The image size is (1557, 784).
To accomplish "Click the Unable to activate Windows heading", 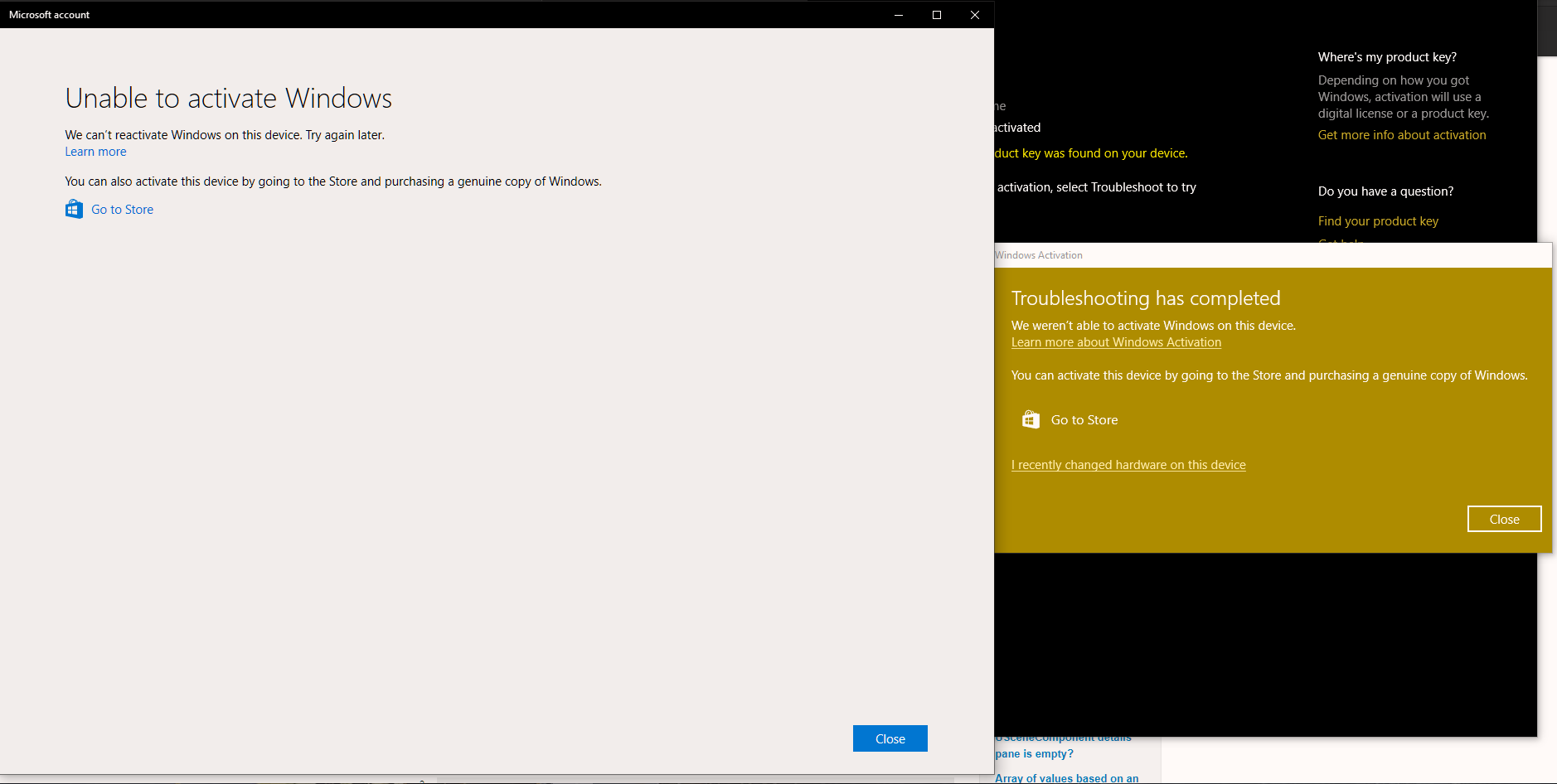I will [228, 98].
